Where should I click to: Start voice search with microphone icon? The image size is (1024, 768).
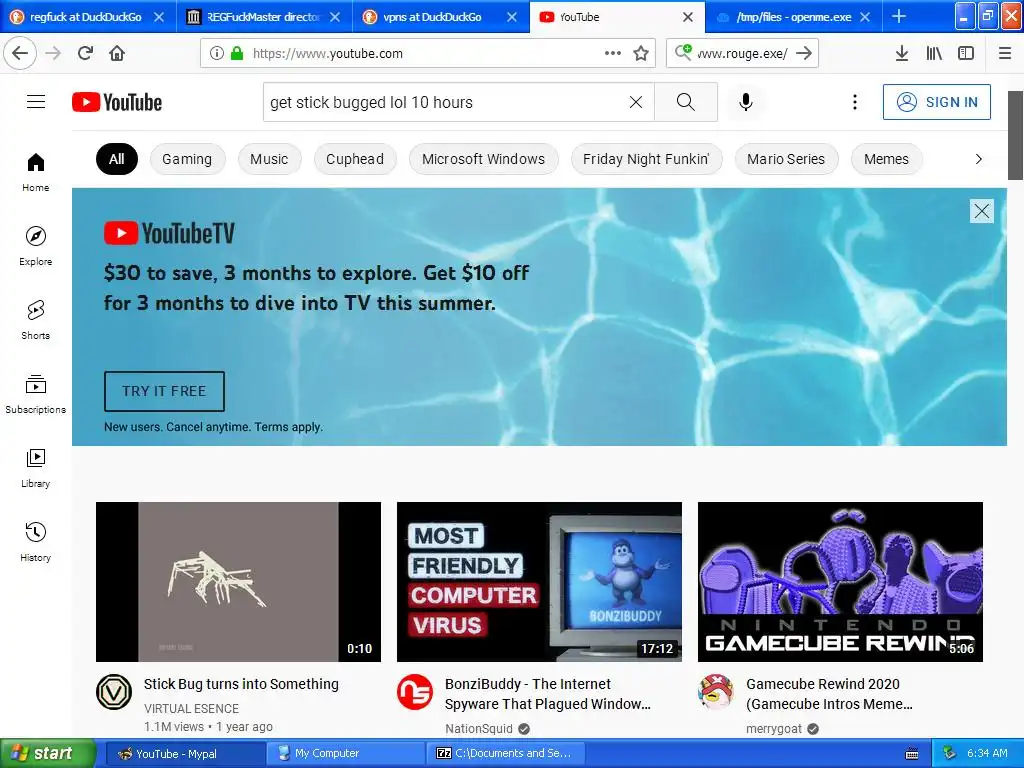pyautogui.click(x=746, y=102)
